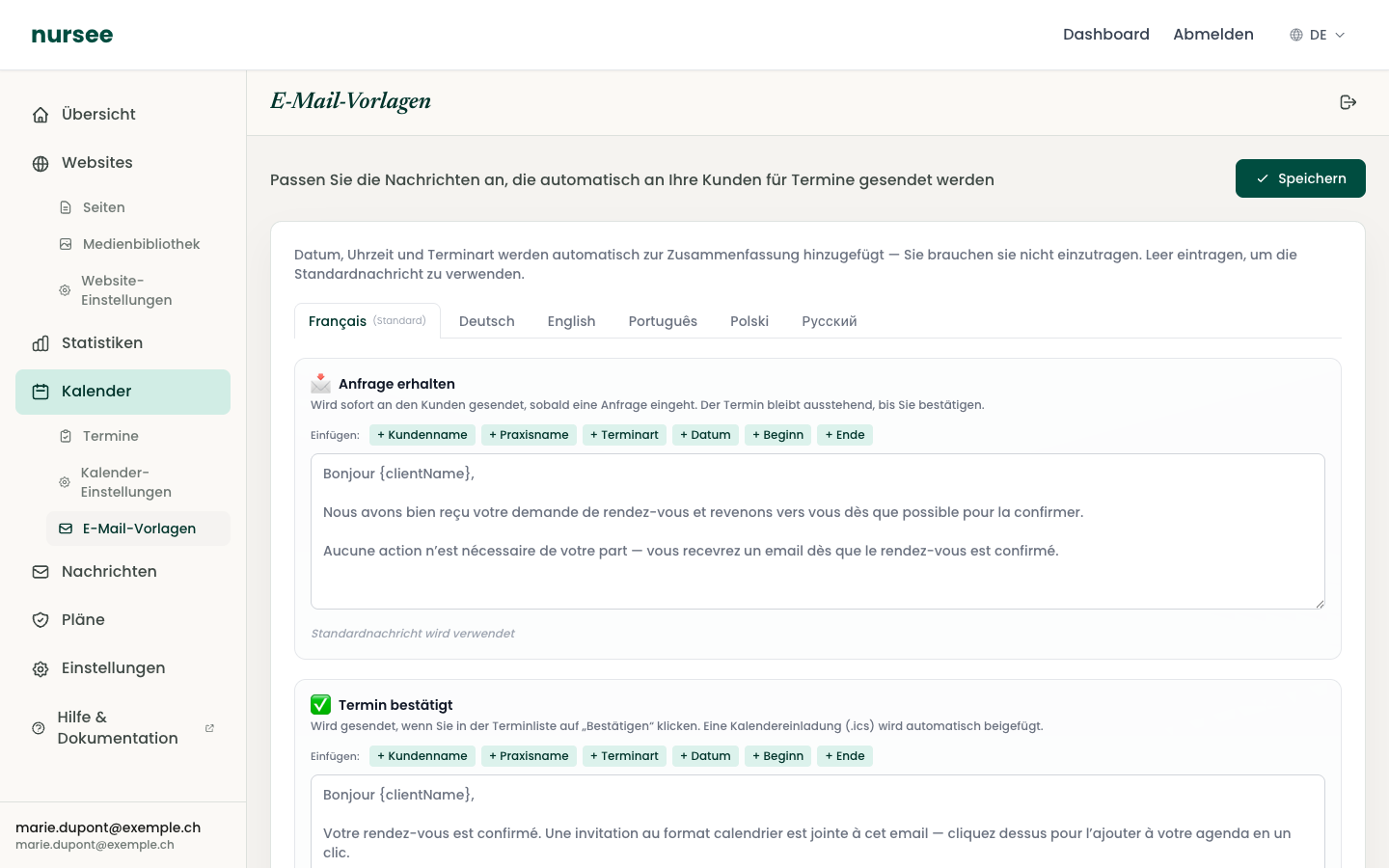
Task: Open Nachrichten in the sidebar
Action: pyautogui.click(x=123, y=572)
